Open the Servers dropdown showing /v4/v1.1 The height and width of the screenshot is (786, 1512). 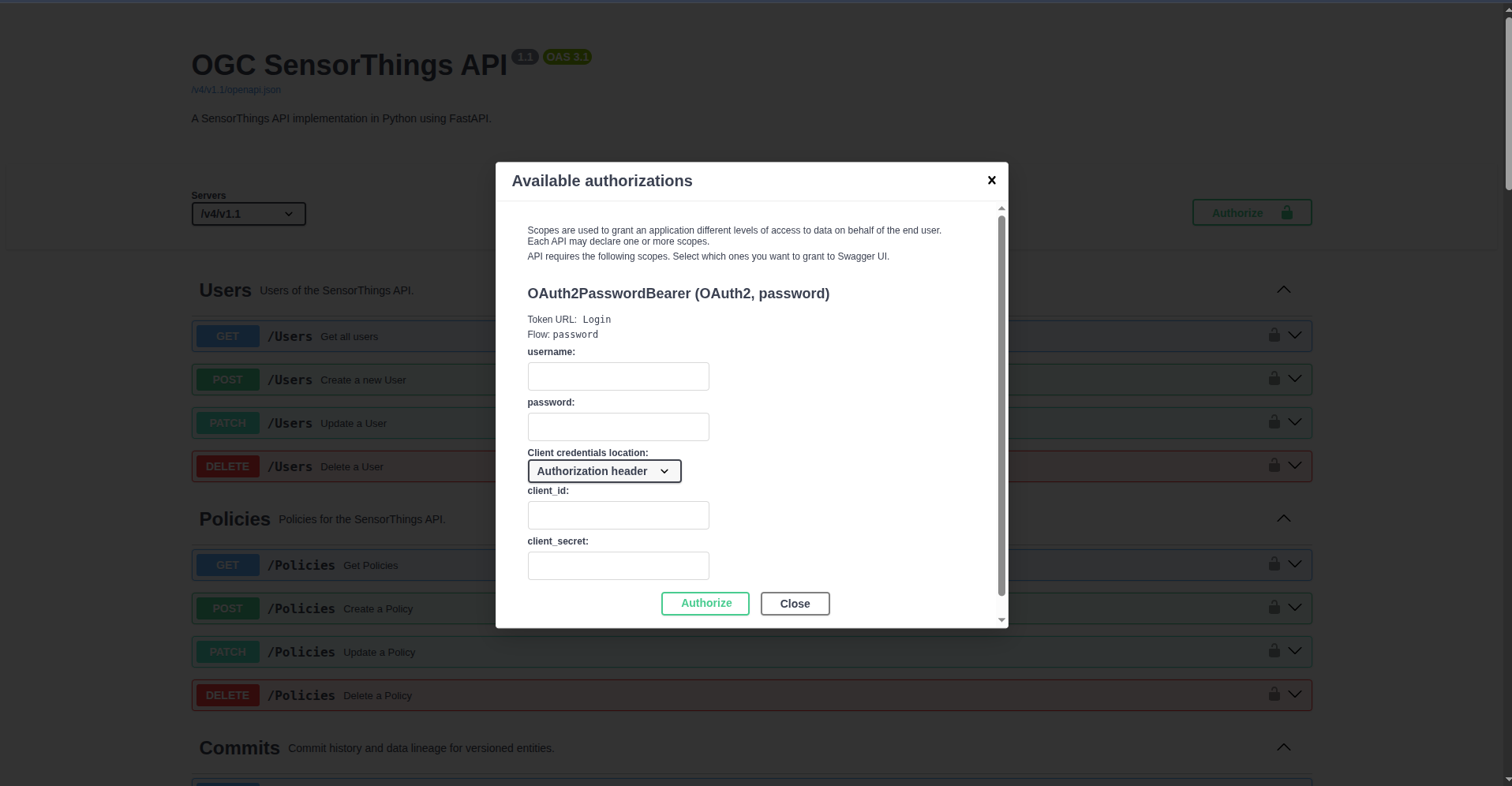(x=249, y=214)
